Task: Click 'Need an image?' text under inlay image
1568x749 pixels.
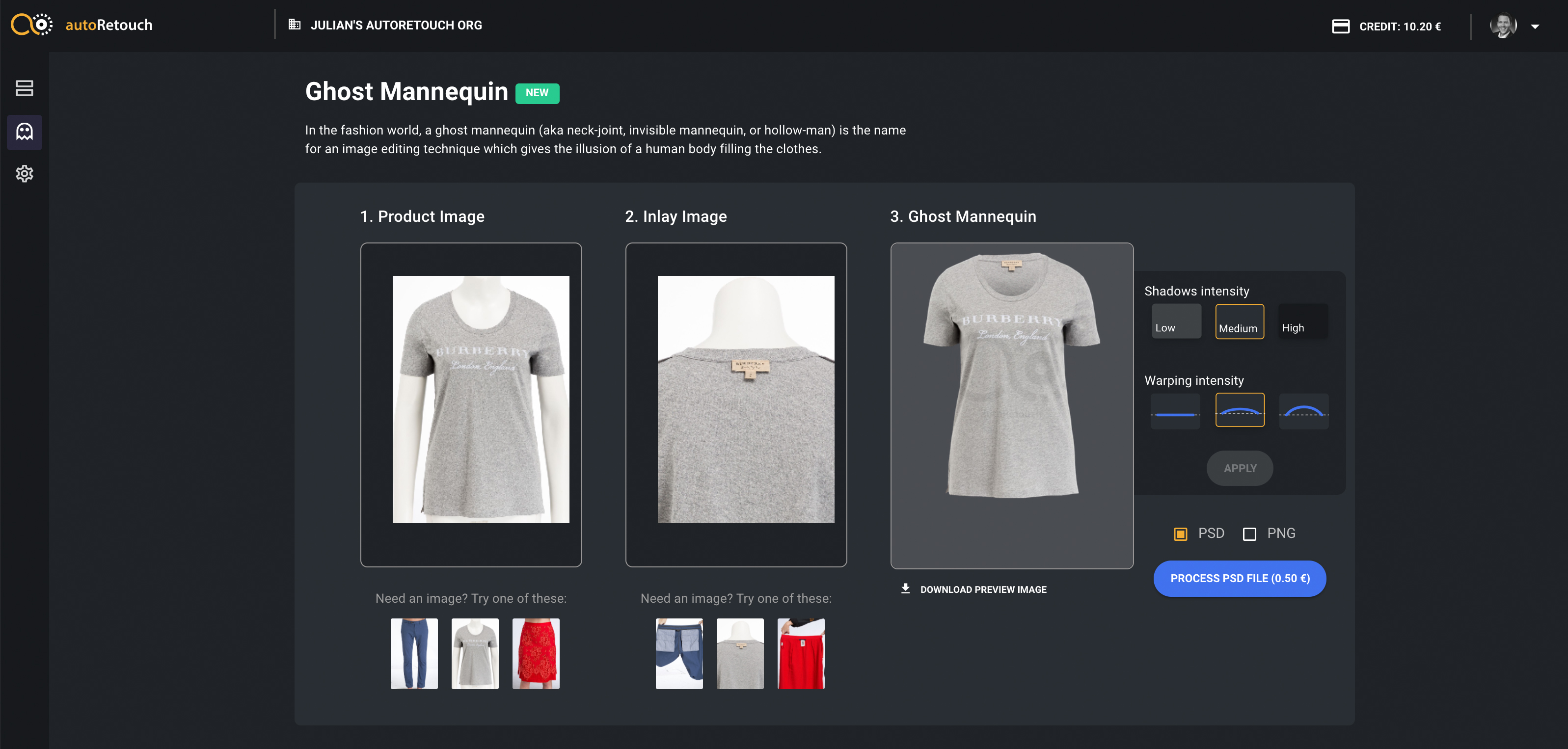Action: [x=735, y=598]
